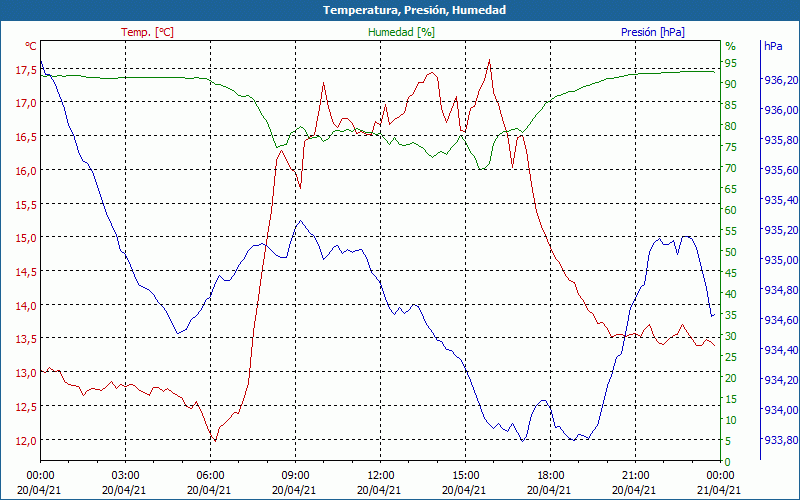Click the 50 humidity axis value
Screen dimensions: 800x500
coord(731,252)
